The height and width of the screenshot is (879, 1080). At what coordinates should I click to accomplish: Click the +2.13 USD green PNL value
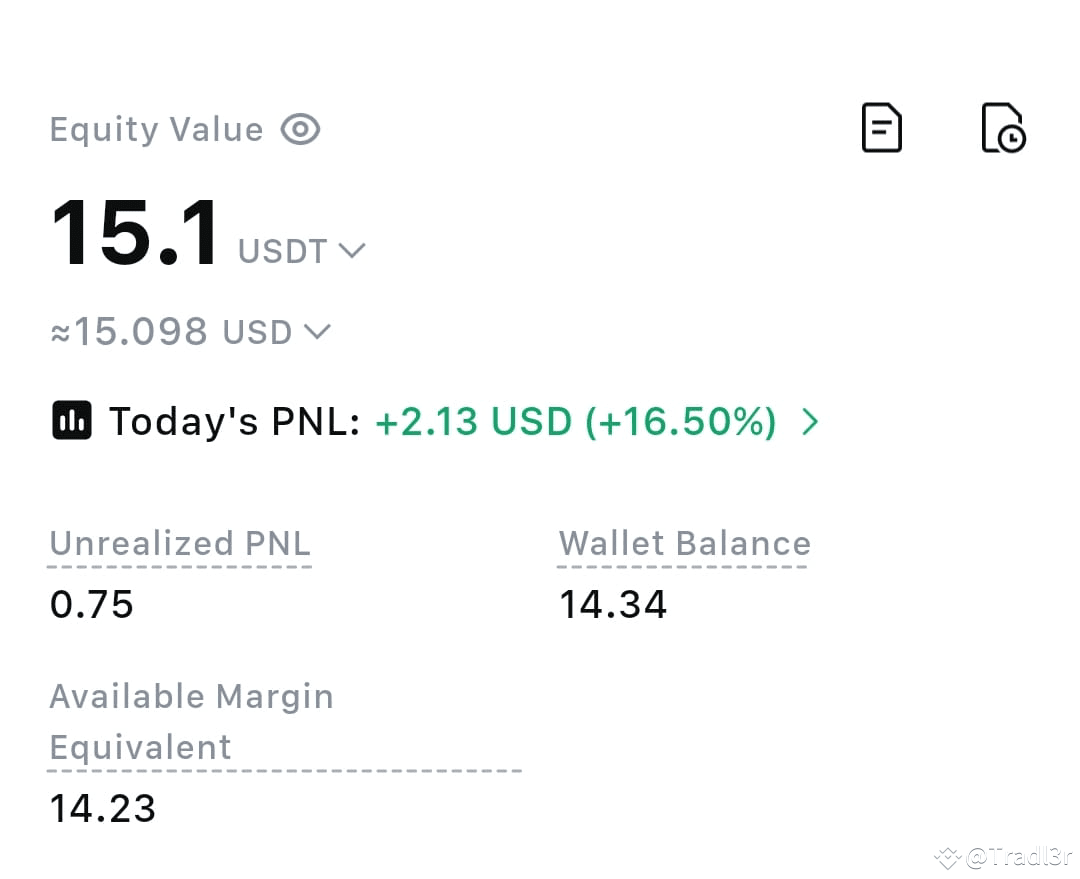(473, 421)
